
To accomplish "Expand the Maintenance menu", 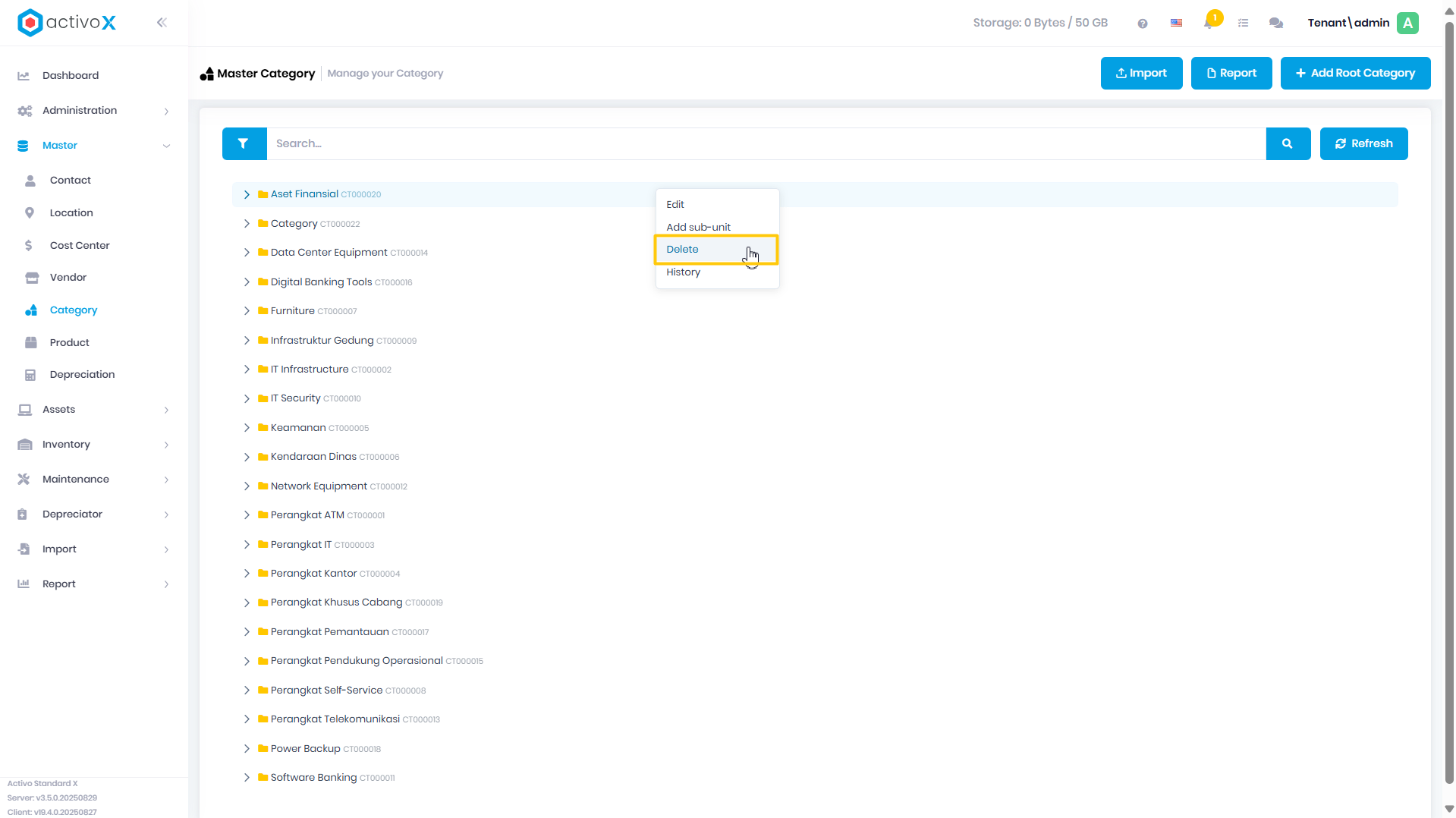I will click(94, 480).
